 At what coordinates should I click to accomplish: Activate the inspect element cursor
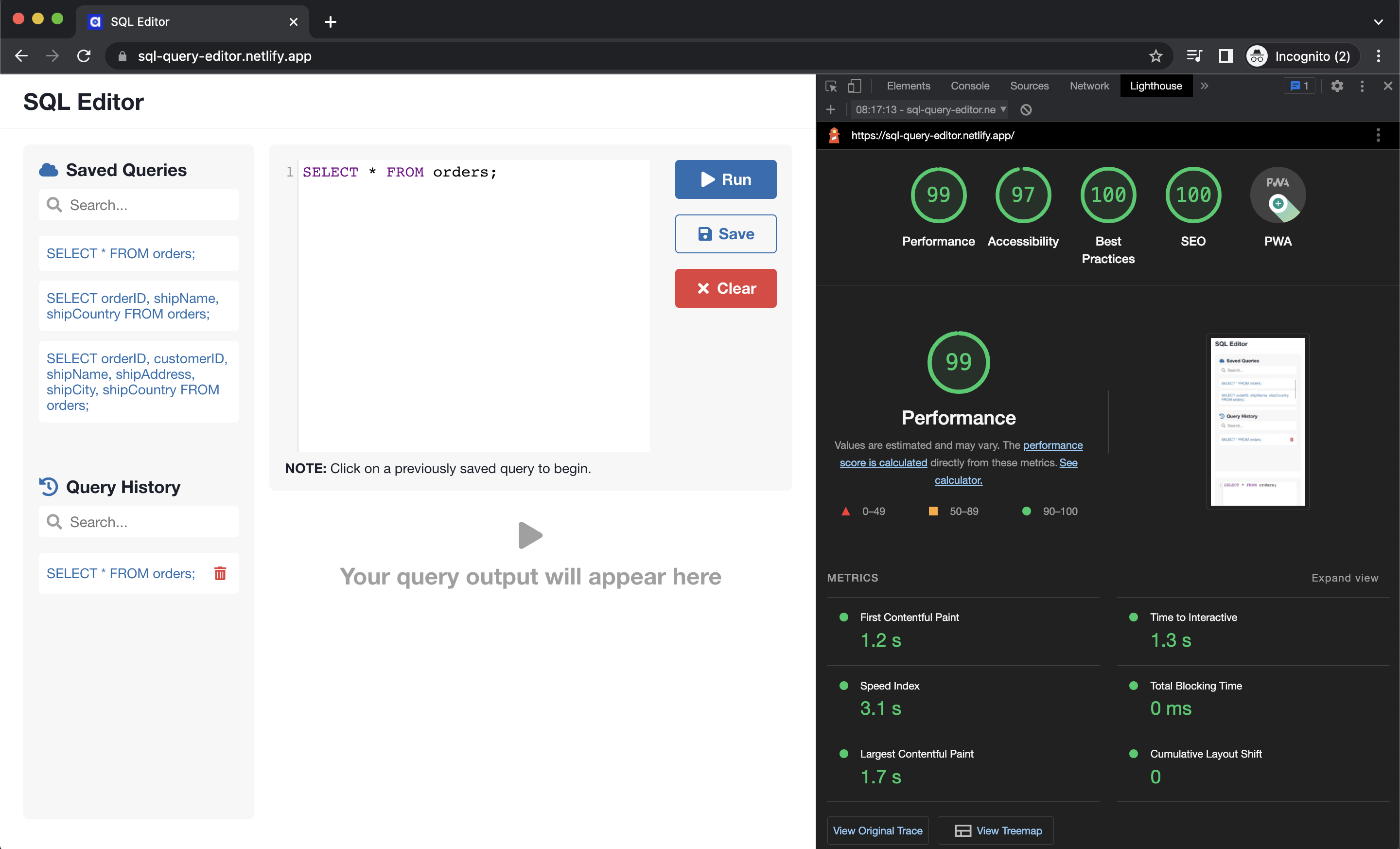click(831, 86)
